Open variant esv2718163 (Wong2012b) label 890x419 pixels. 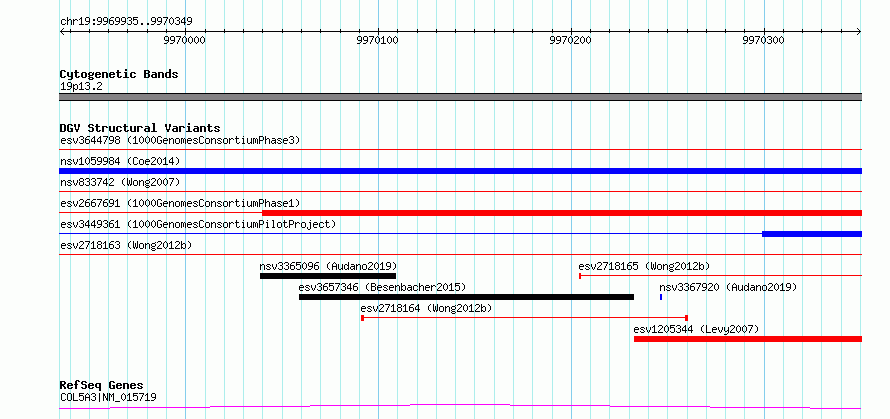pos(126,245)
